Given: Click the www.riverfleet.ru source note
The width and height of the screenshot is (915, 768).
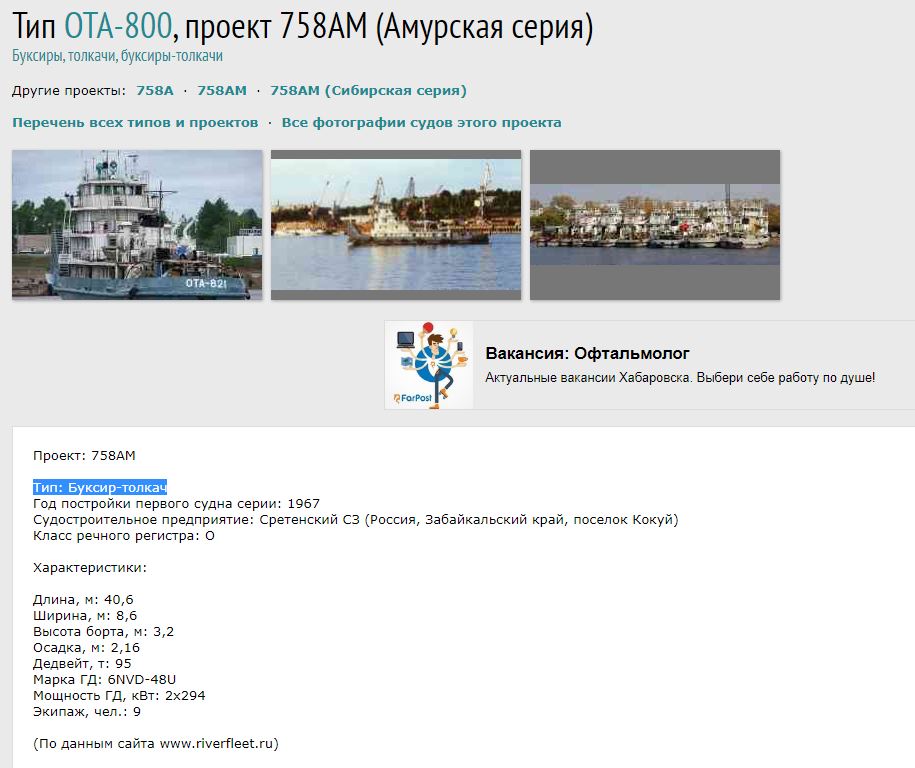Looking at the screenshot, I should click(x=155, y=743).
